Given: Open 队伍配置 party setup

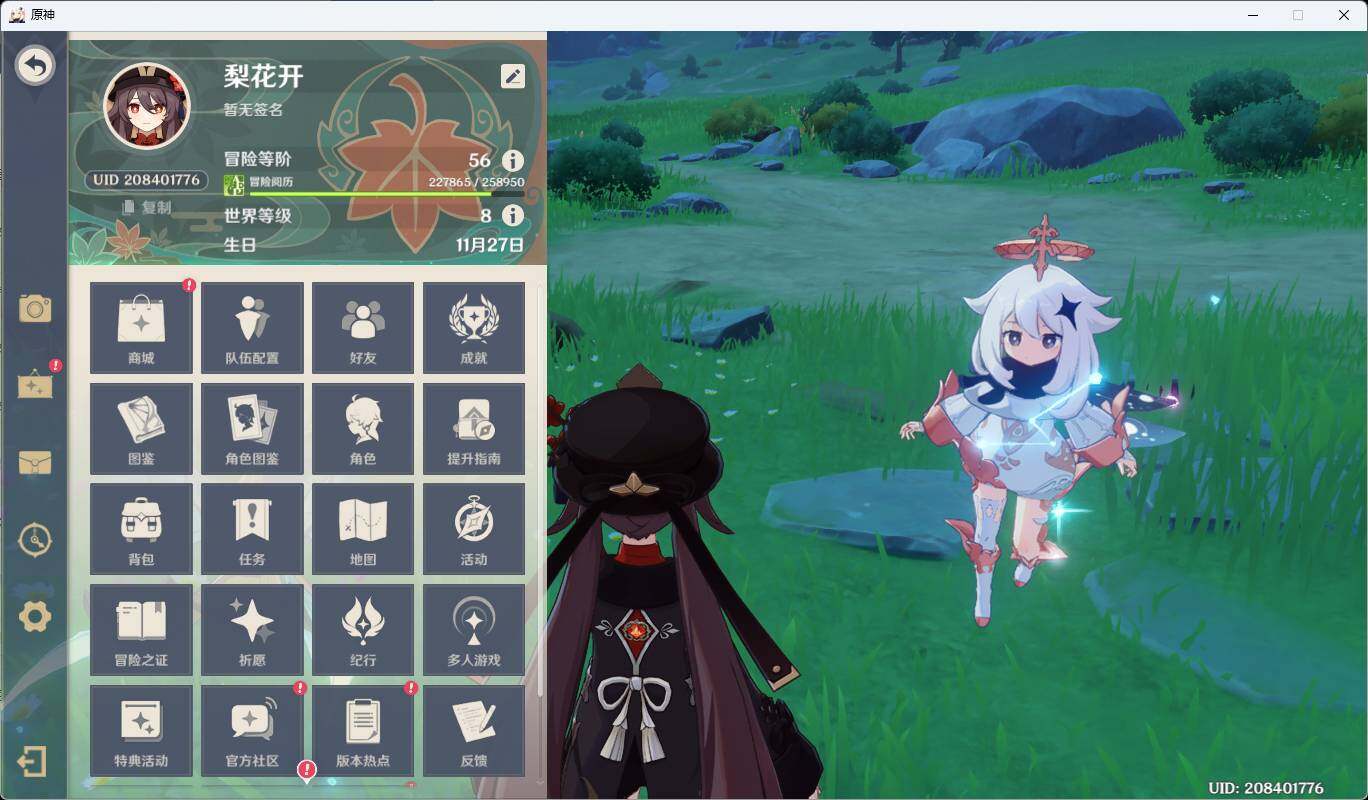Looking at the screenshot, I should [252, 328].
